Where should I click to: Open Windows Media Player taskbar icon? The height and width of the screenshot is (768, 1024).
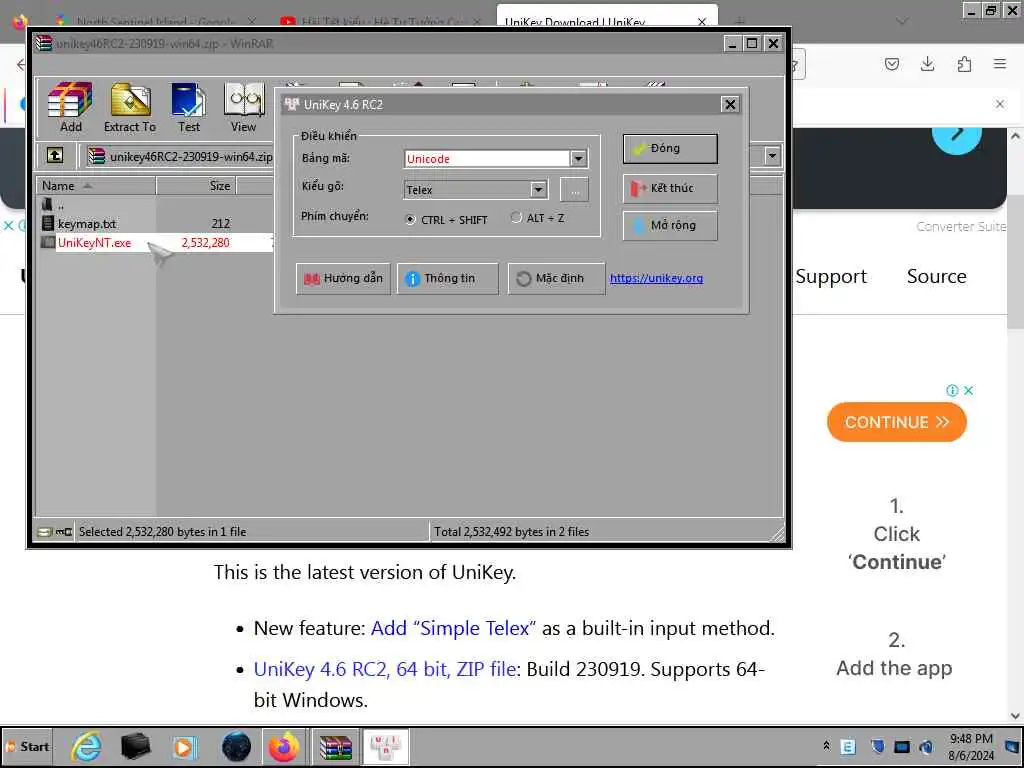[x=184, y=747]
